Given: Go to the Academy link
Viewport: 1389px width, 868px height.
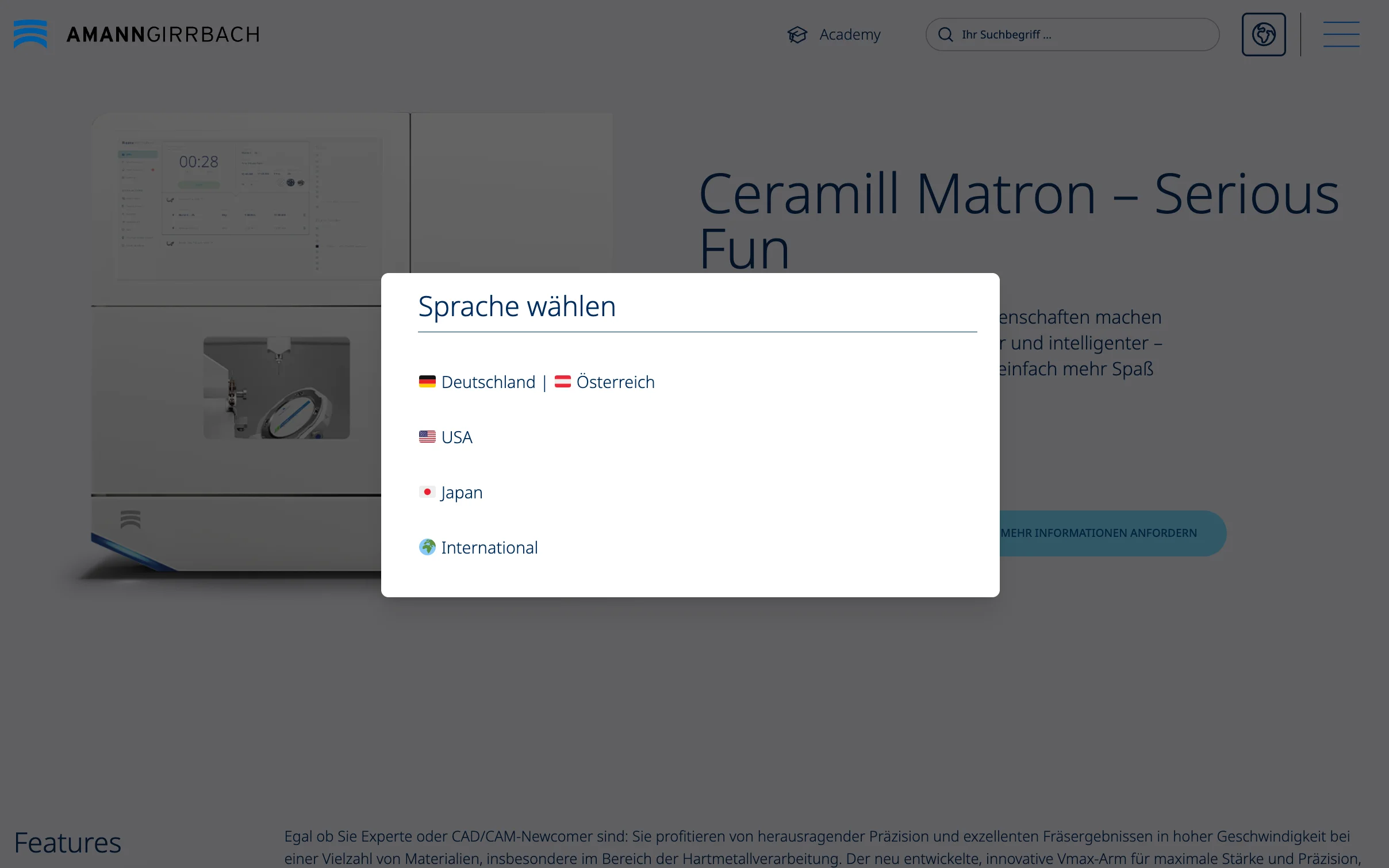Looking at the screenshot, I should pyautogui.click(x=850, y=34).
